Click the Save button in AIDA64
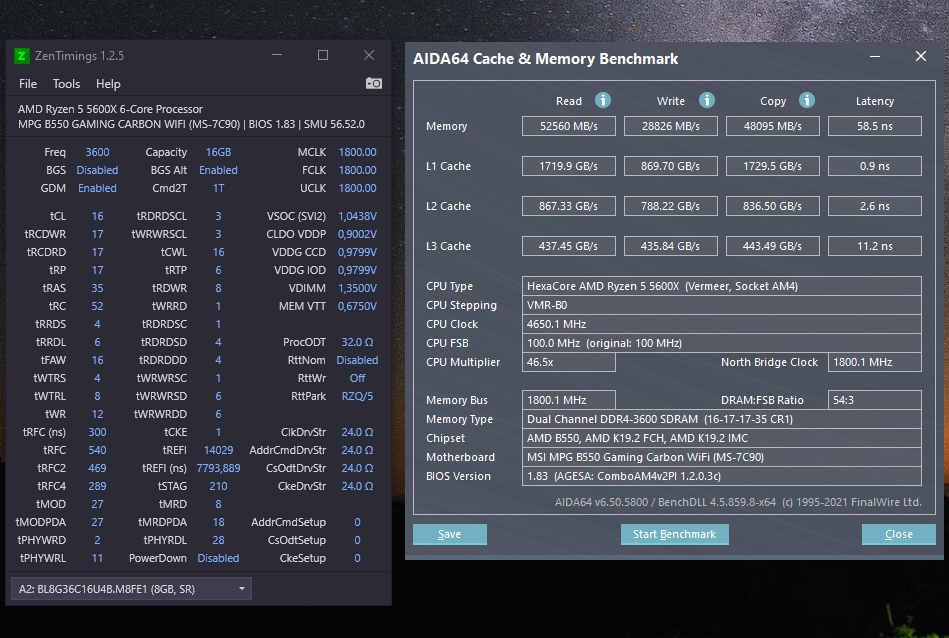This screenshot has height=638, width=949. click(450, 534)
